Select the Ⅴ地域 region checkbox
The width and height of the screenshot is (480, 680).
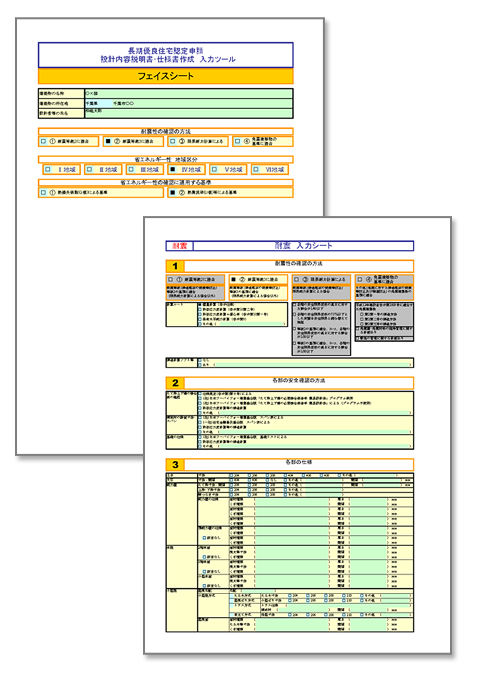(214, 170)
